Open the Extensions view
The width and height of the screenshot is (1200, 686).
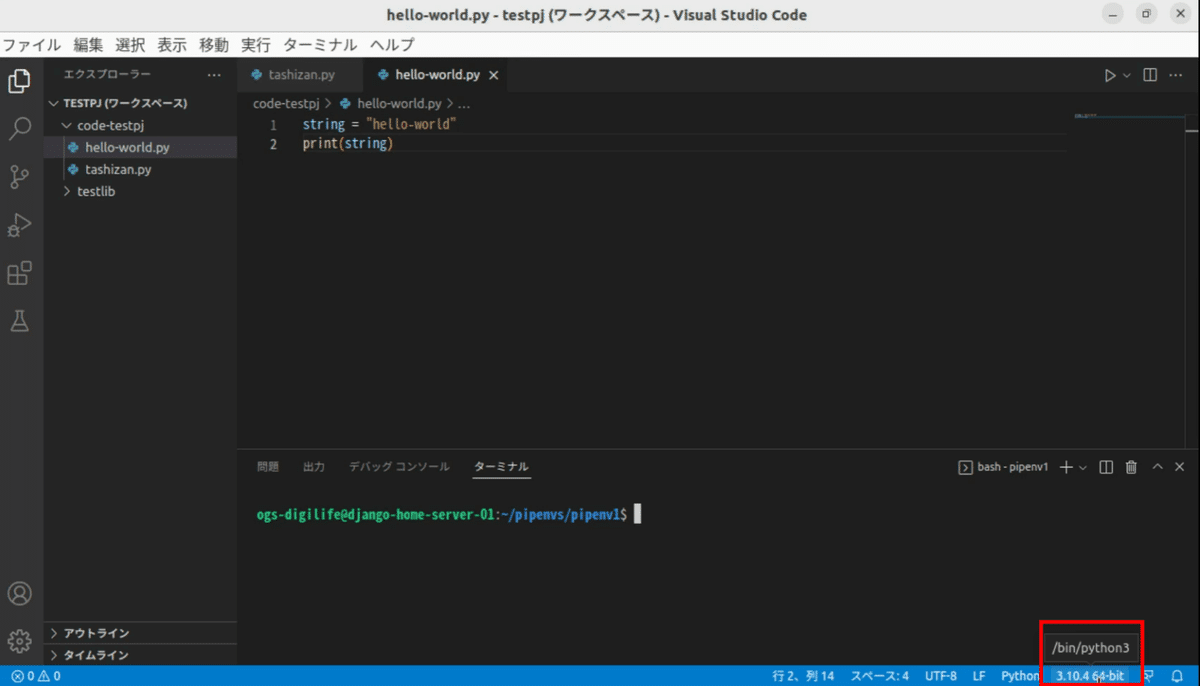tap(19, 273)
